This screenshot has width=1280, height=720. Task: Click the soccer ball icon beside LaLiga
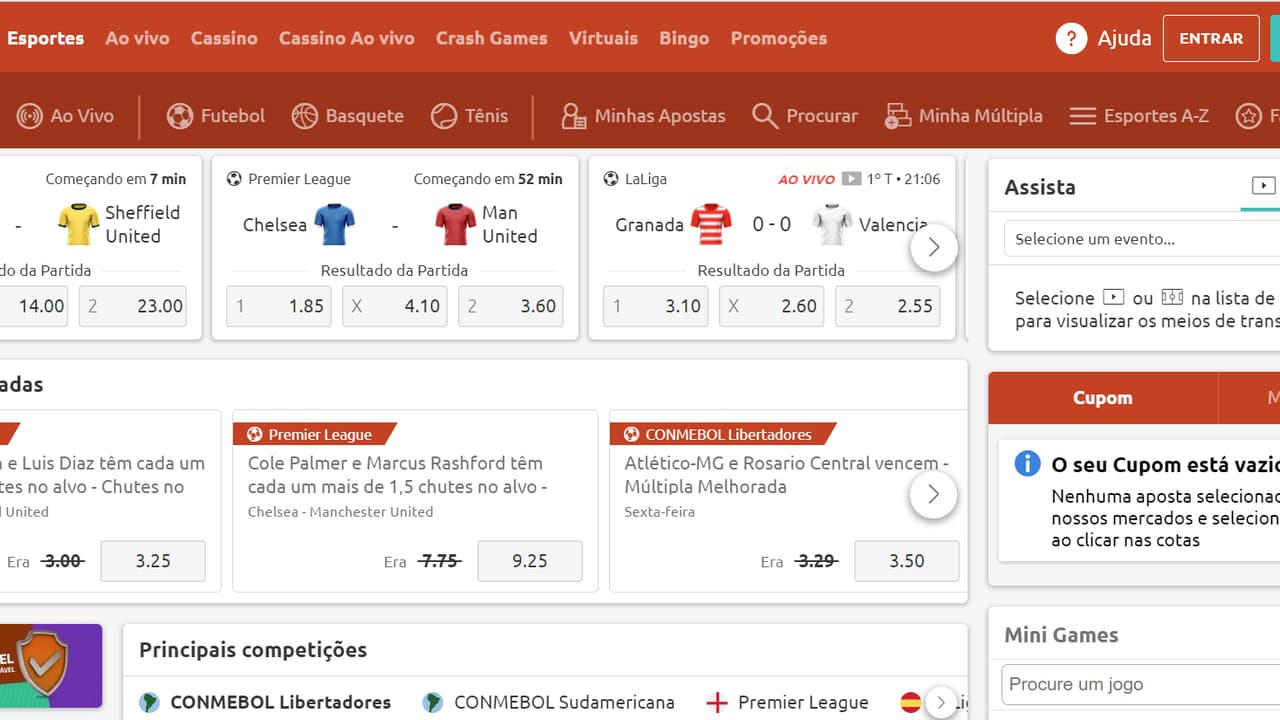coord(611,179)
